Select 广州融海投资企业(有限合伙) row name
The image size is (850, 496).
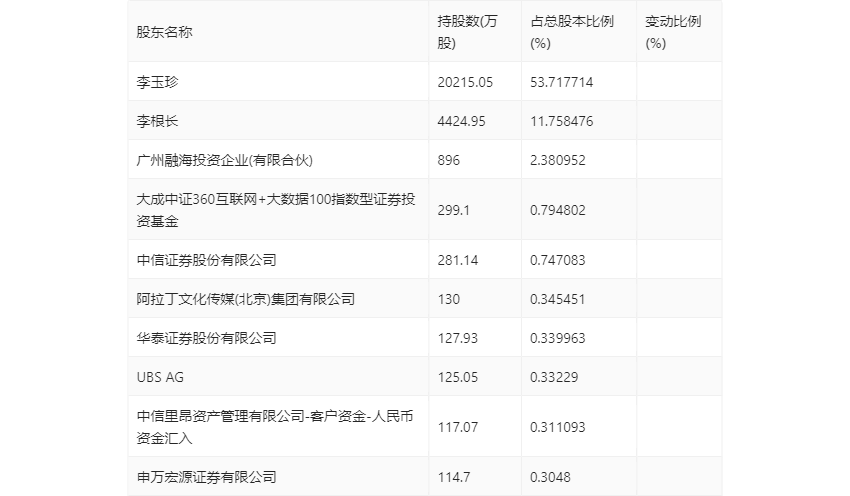224,160
